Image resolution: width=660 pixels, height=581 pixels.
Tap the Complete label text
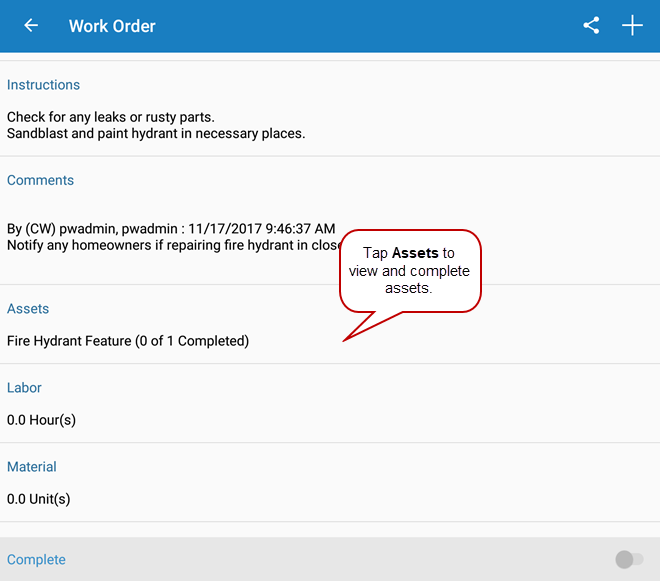36,560
